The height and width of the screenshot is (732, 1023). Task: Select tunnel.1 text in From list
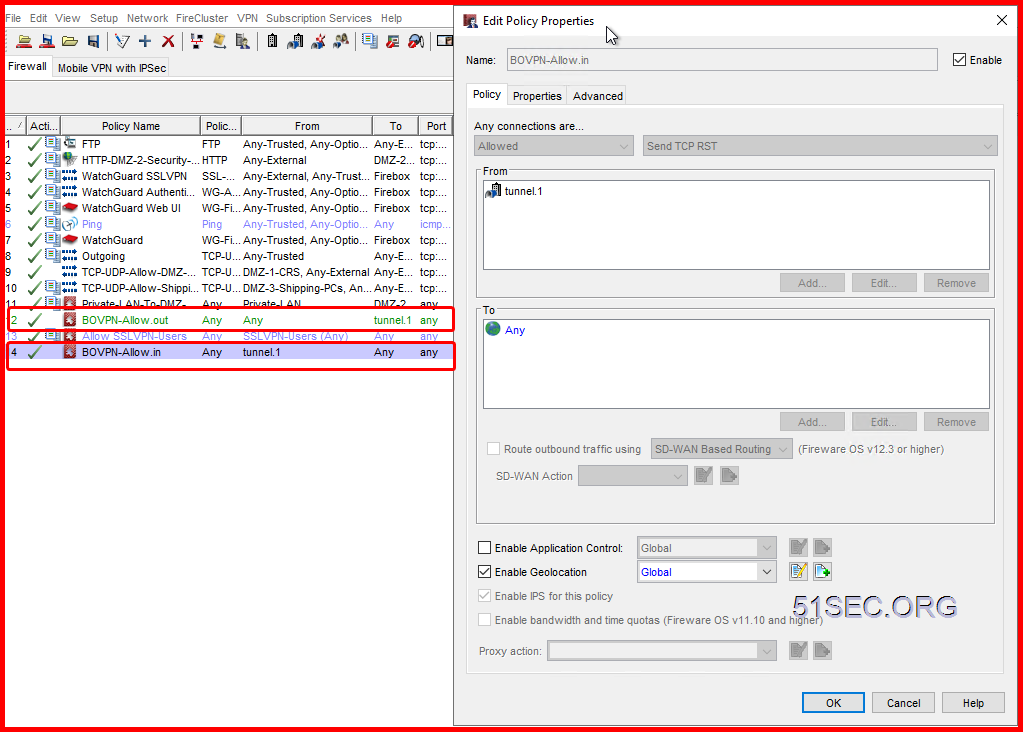pyautogui.click(x=523, y=191)
